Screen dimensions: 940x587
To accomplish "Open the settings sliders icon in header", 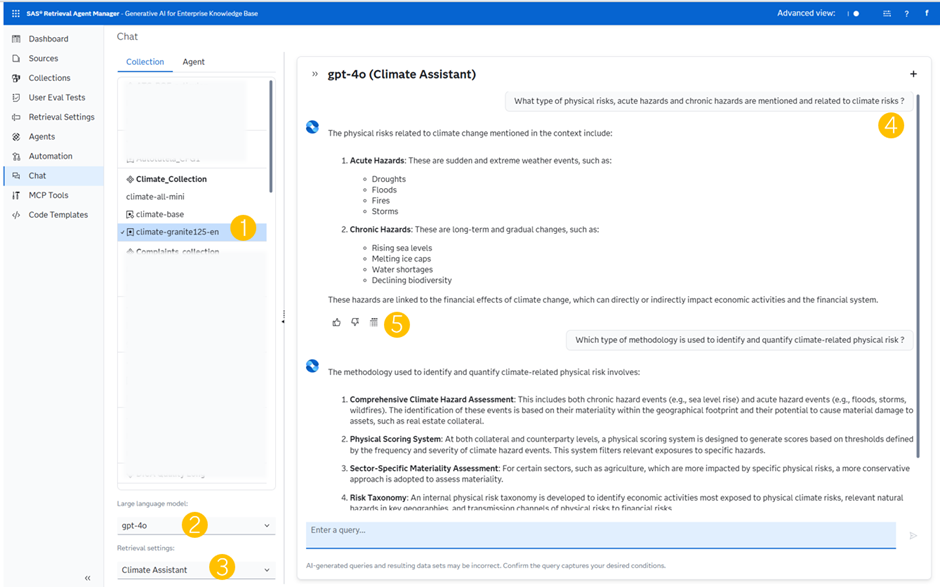I will tap(887, 13).
